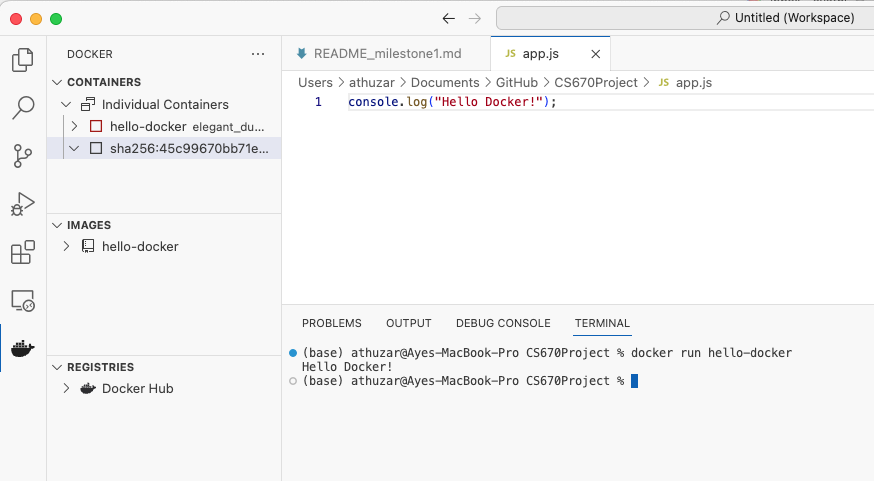Click the back navigation arrow

tap(448, 18)
